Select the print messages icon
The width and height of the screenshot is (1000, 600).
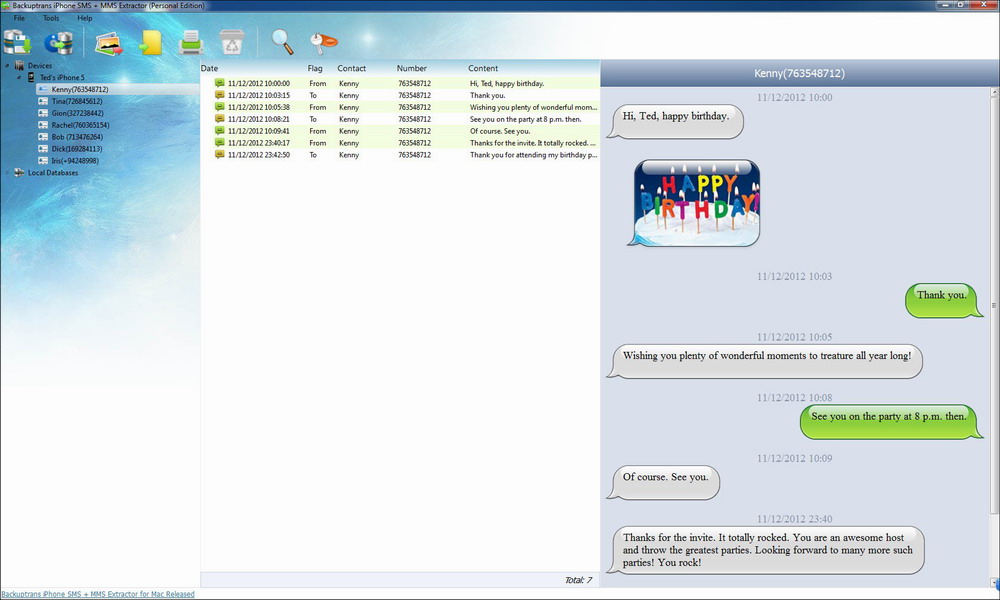(190, 41)
